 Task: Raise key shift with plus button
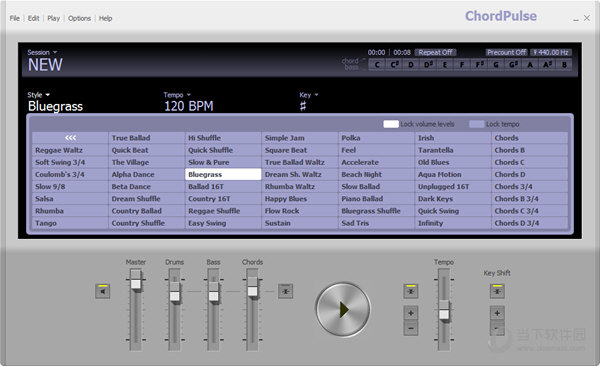pyautogui.click(x=497, y=313)
